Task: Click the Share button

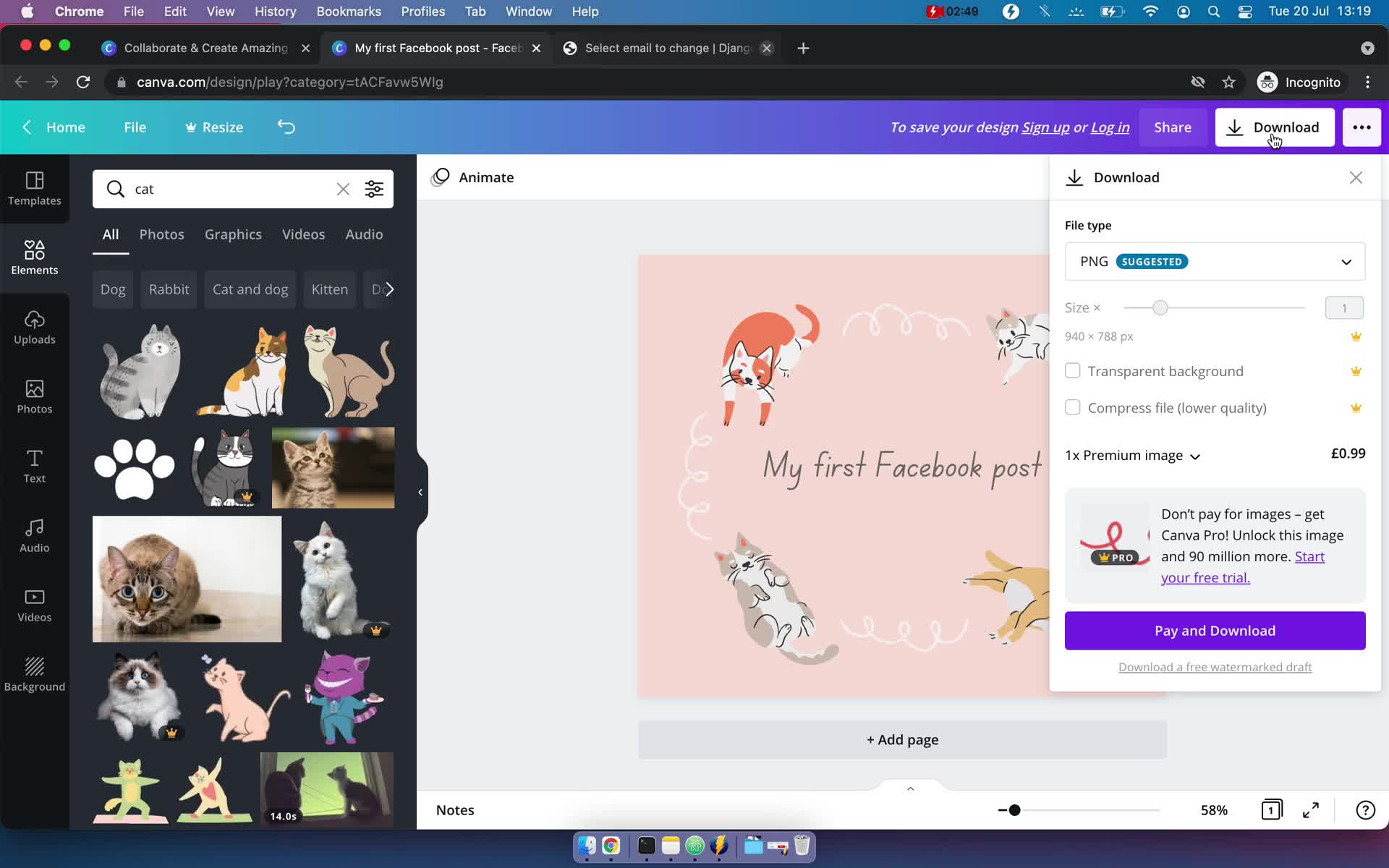Action: click(x=1172, y=127)
